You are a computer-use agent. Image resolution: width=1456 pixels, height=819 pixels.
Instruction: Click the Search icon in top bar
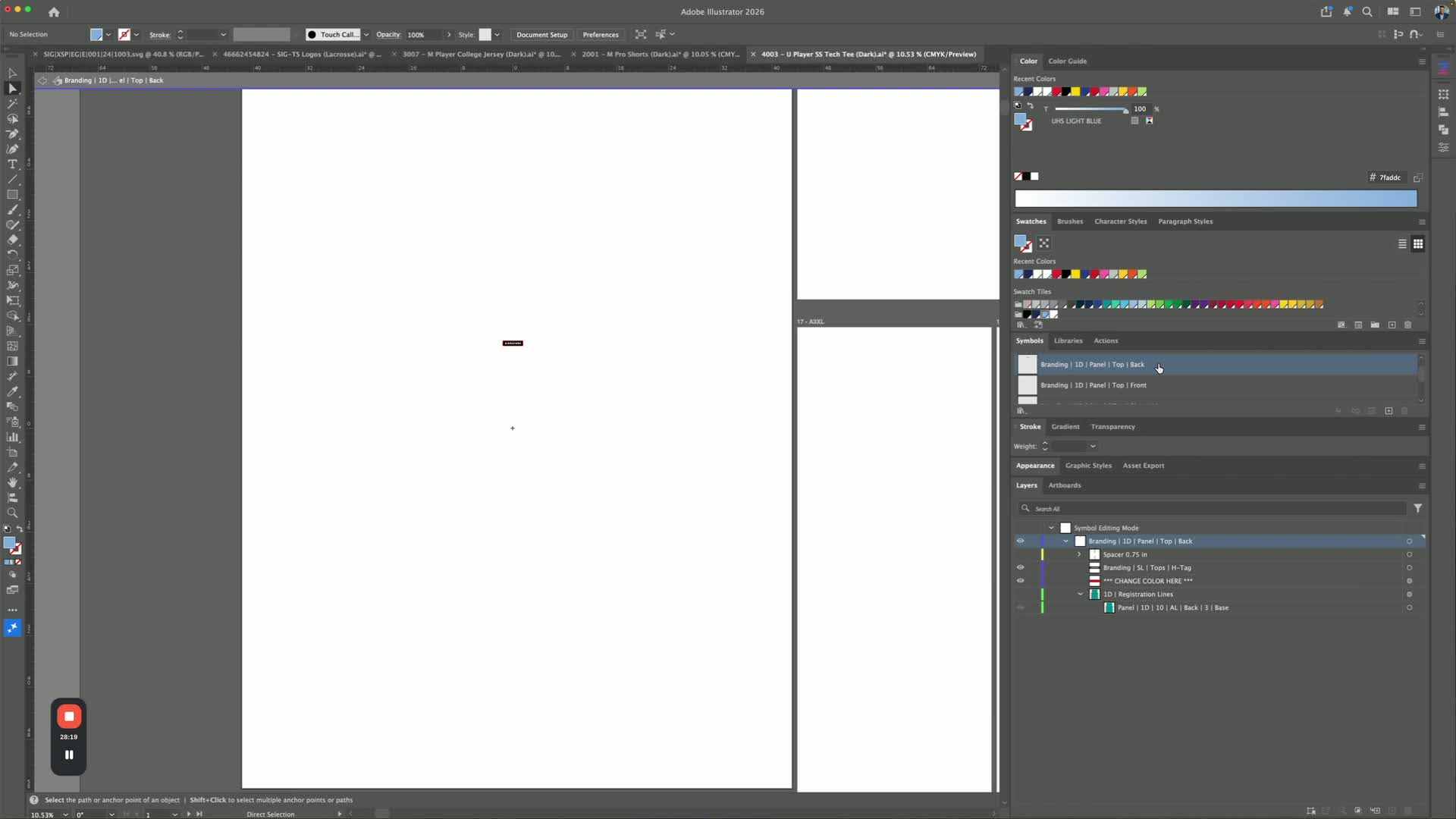[x=1367, y=11]
